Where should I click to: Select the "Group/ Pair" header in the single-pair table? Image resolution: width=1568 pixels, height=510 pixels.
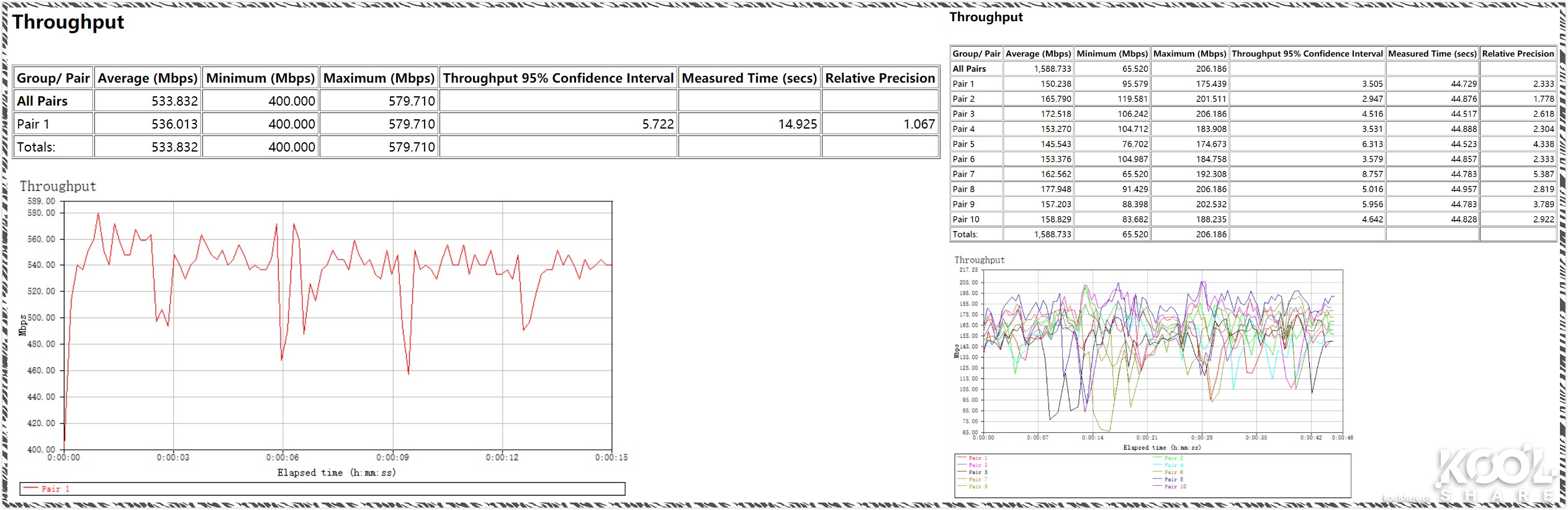point(53,78)
